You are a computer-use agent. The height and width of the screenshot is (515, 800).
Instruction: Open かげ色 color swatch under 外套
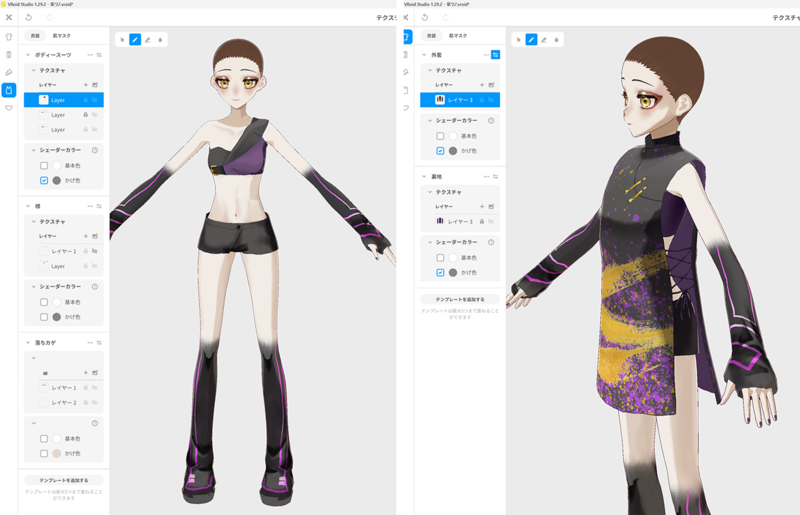click(453, 151)
